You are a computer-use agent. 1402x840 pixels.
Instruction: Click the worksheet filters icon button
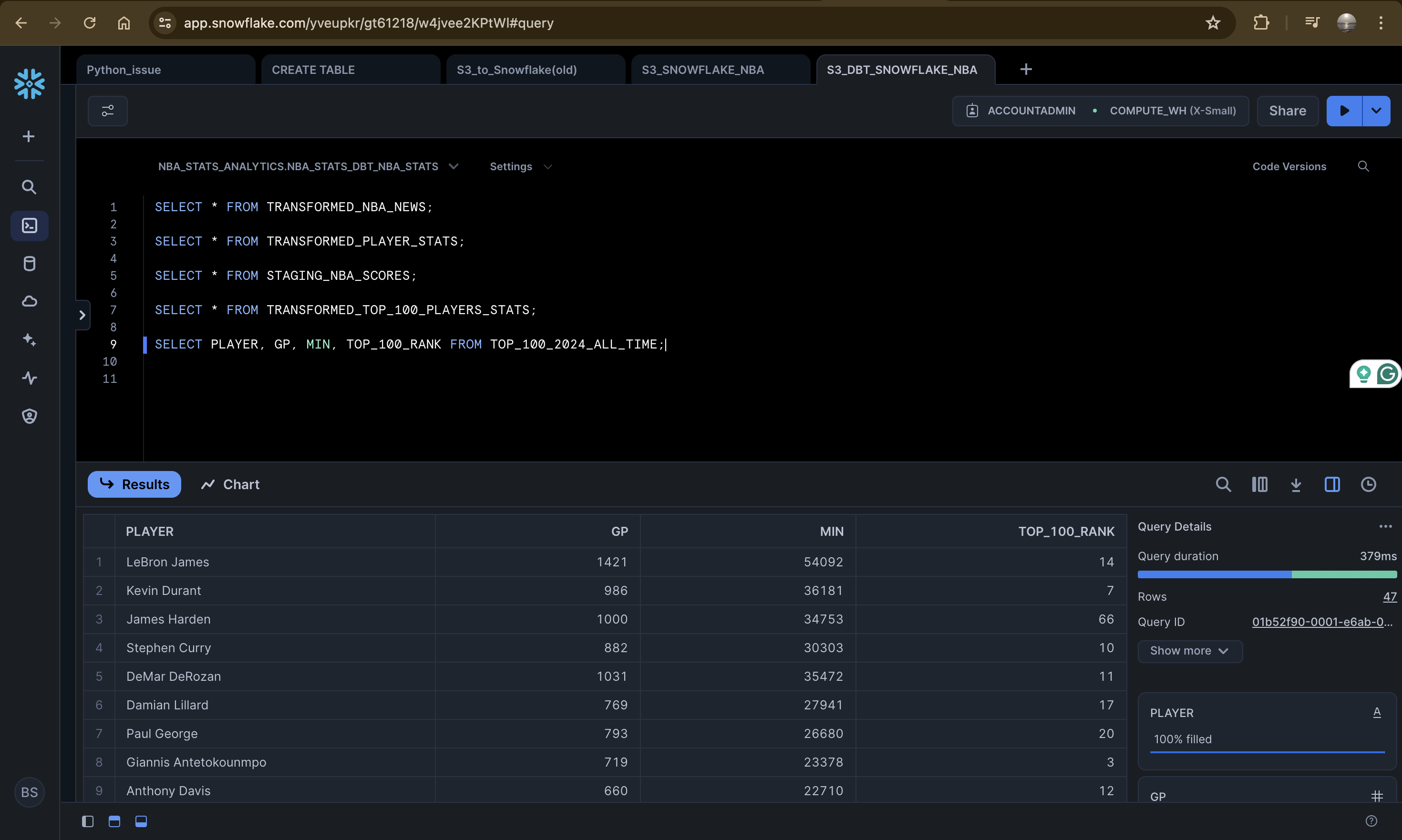tap(108, 111)
